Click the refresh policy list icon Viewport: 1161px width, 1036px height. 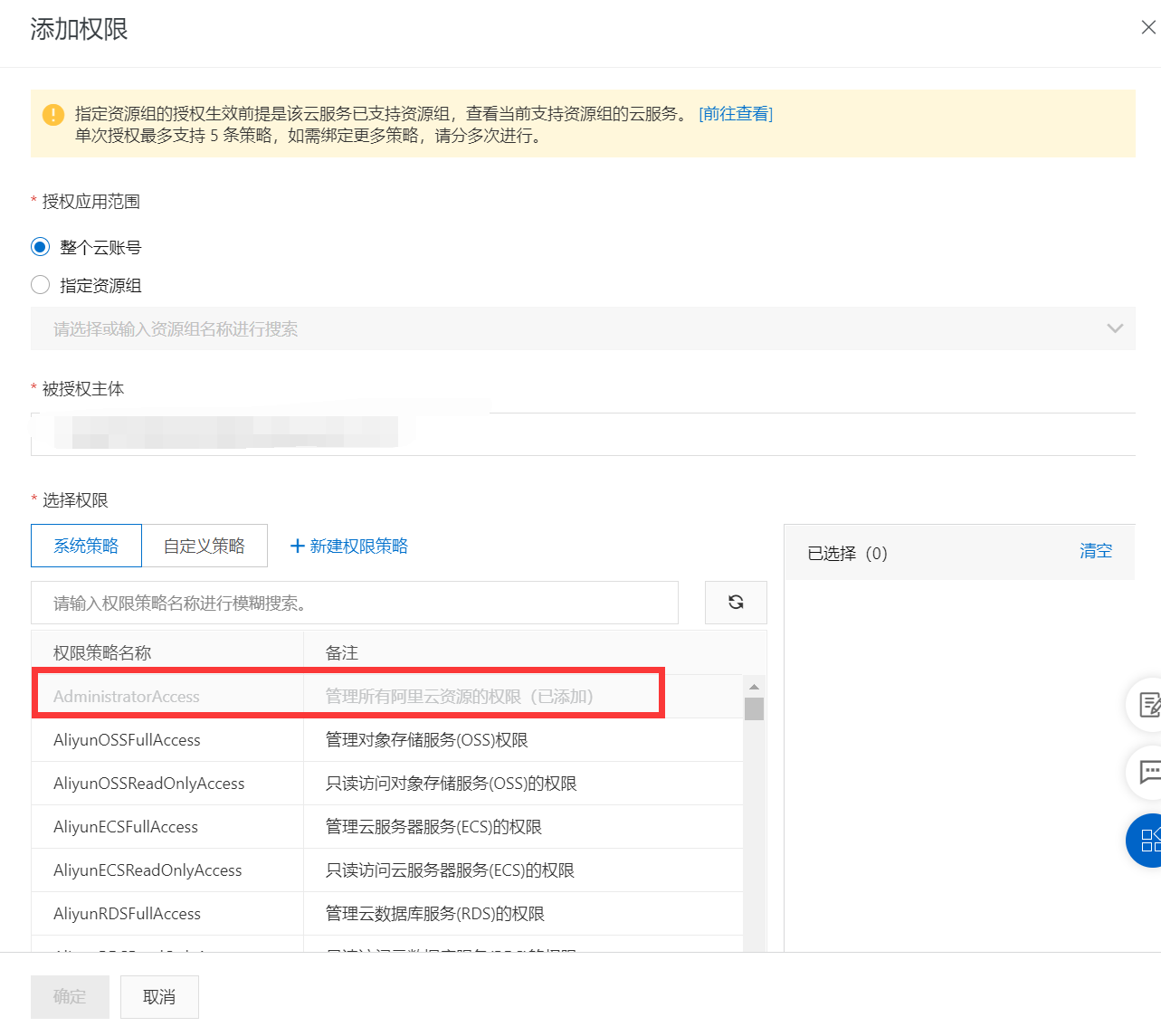736,603
